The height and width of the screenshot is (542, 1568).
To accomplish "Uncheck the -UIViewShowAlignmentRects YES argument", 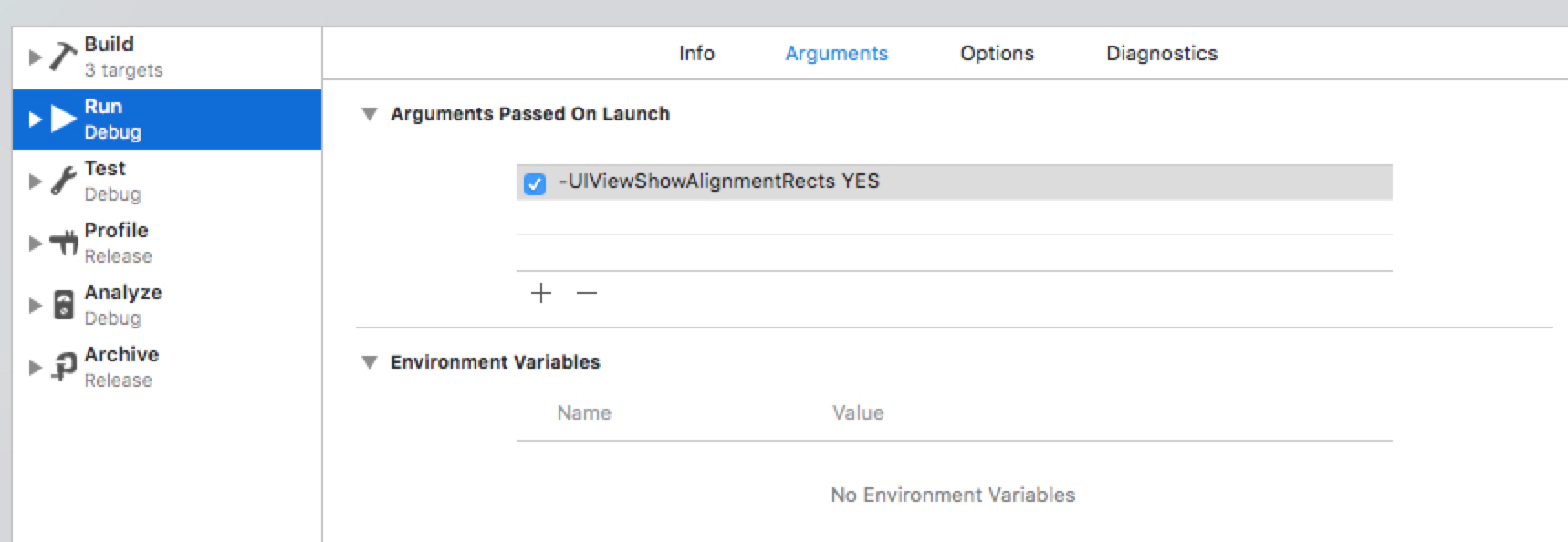I will (535, 183).
